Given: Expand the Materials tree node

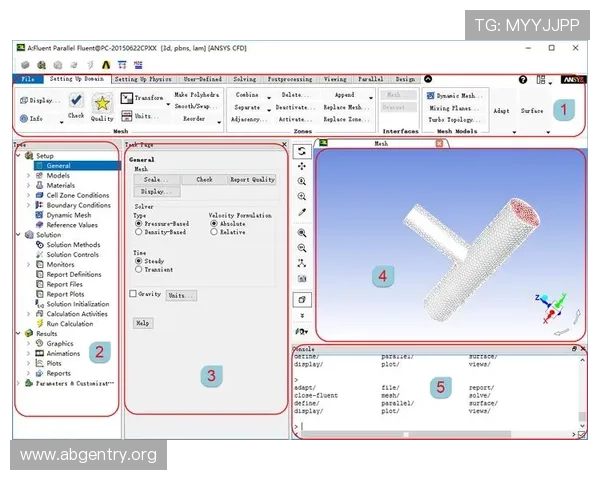Looking at the screenshot, I should pos(28,185).
